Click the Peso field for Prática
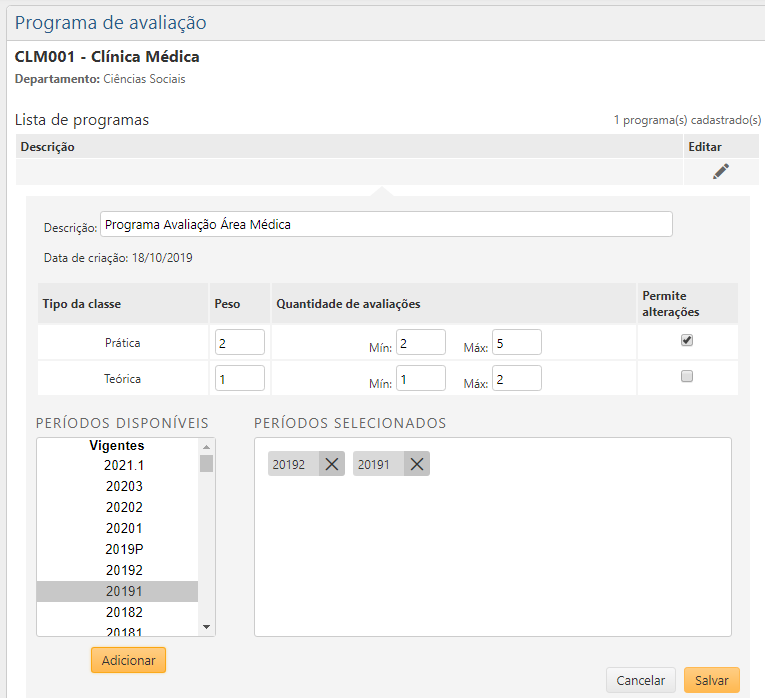This screenshot has height=698, width=765. (x=239, y=342)
